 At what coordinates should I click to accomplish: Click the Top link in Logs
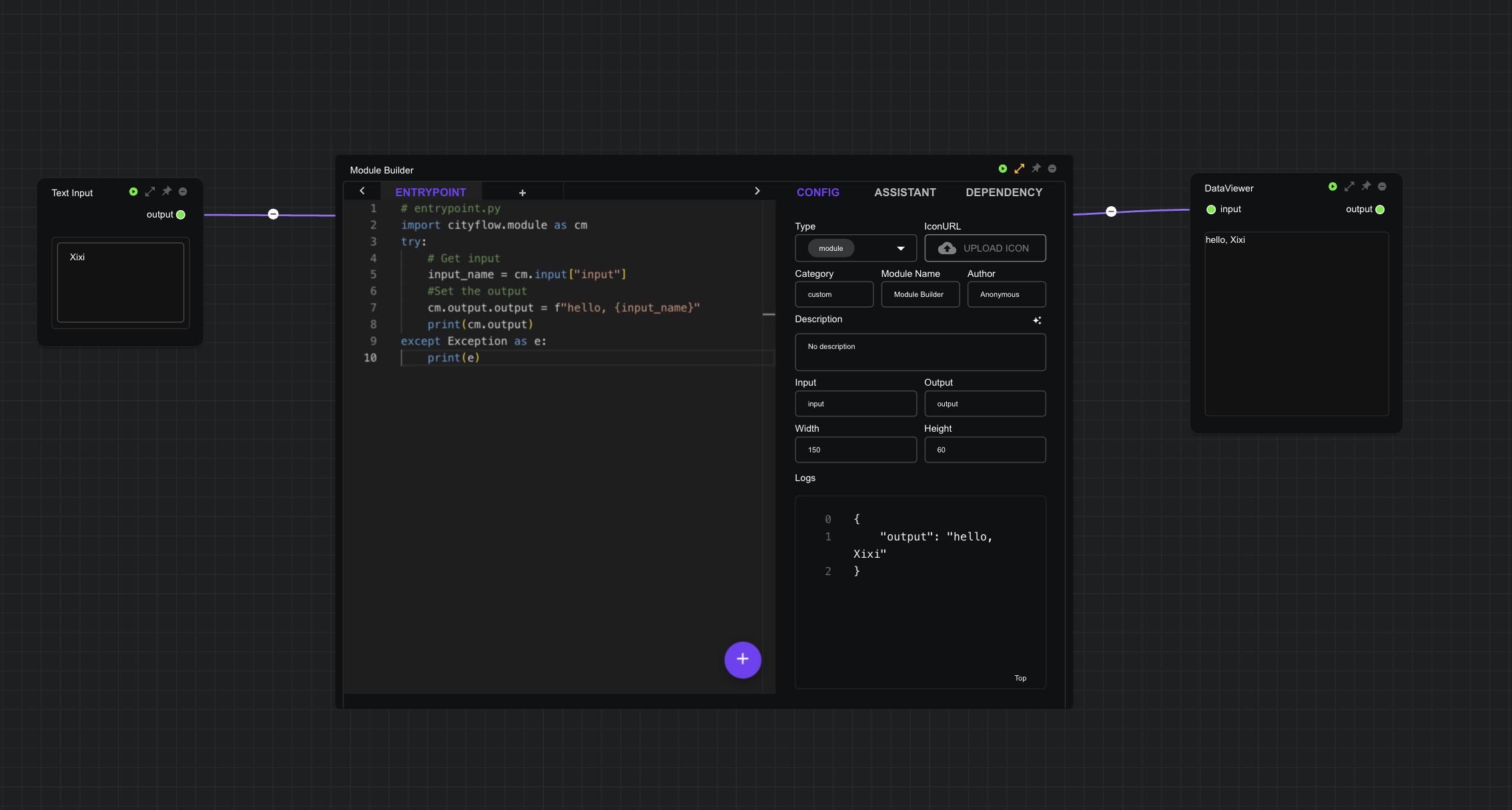[x=1020, y=678]
